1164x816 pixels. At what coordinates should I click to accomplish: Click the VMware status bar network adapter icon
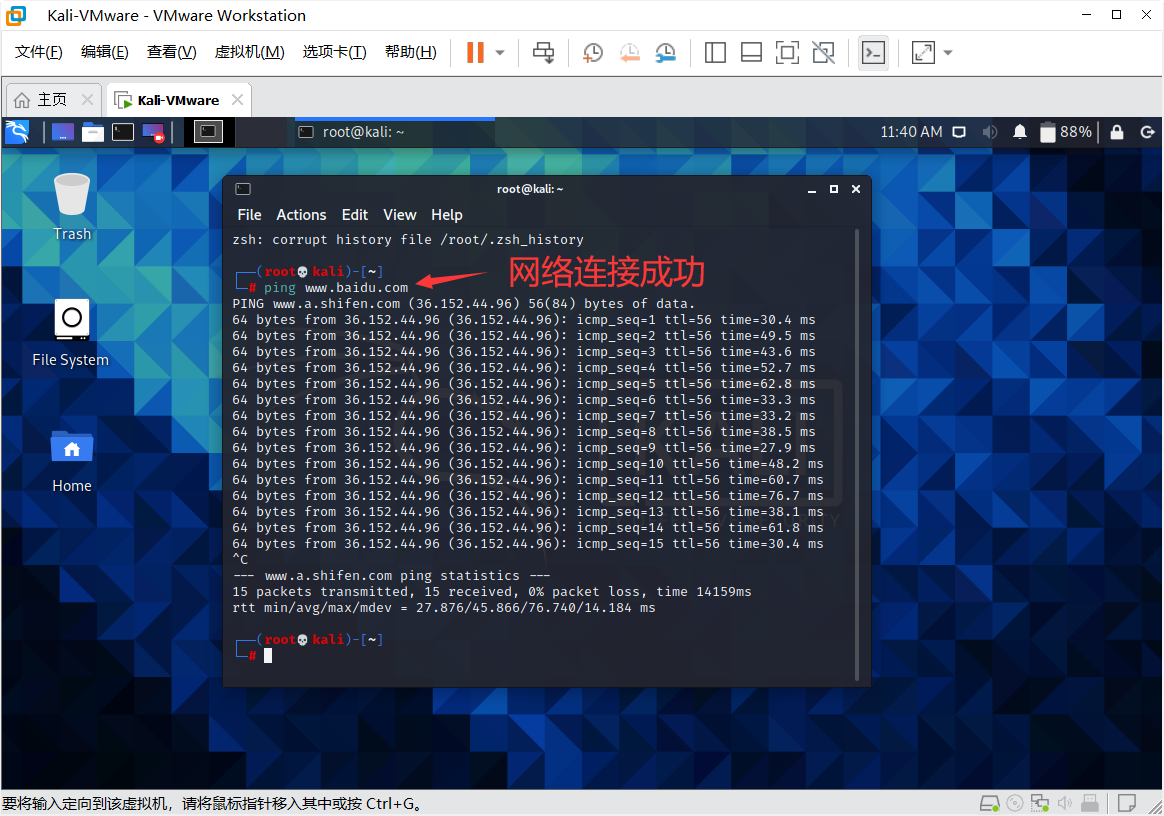coord(1040,803)
